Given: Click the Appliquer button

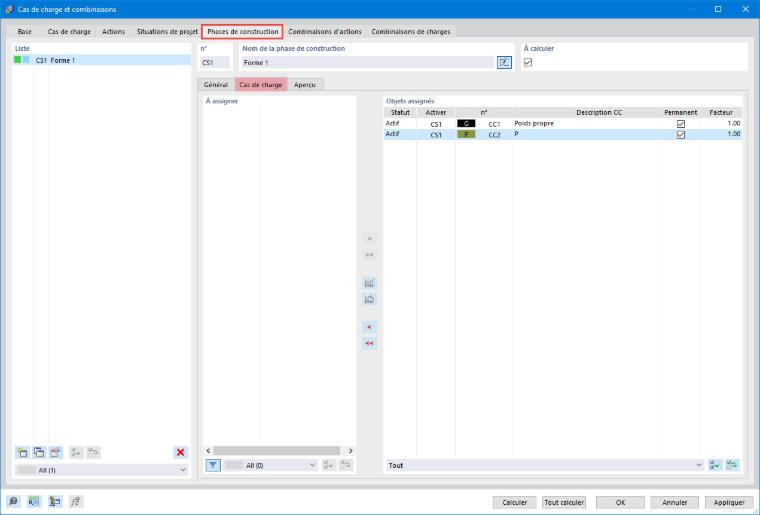Looking at the screenshot, I should (729, 502).
